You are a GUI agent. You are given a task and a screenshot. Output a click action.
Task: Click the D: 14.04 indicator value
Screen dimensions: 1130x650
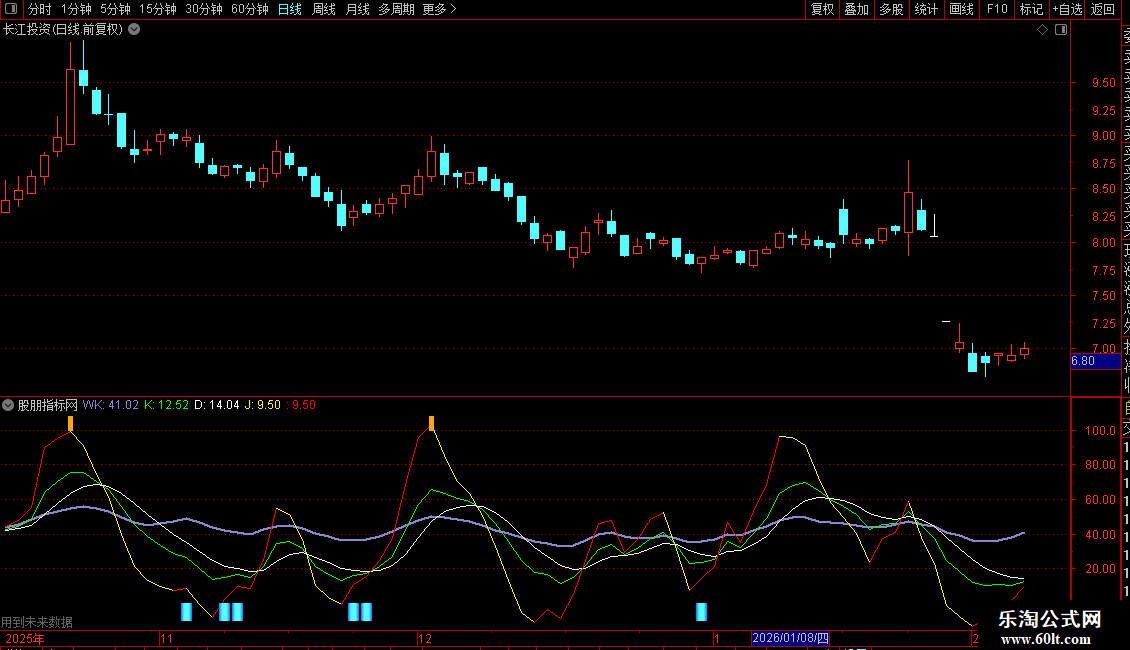pyautogui.click(x=217, y=405)
